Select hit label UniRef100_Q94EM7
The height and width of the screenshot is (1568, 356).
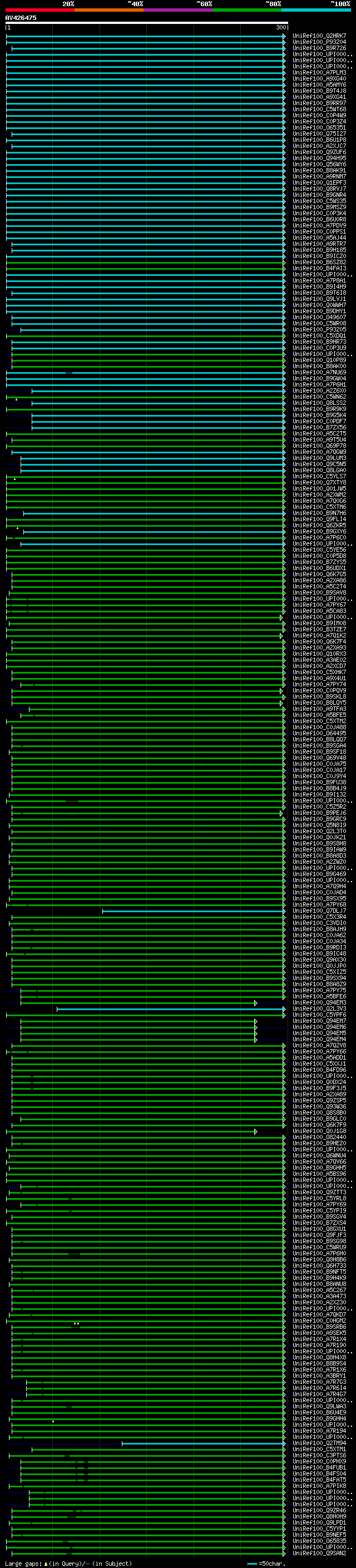coord(319,1021)
